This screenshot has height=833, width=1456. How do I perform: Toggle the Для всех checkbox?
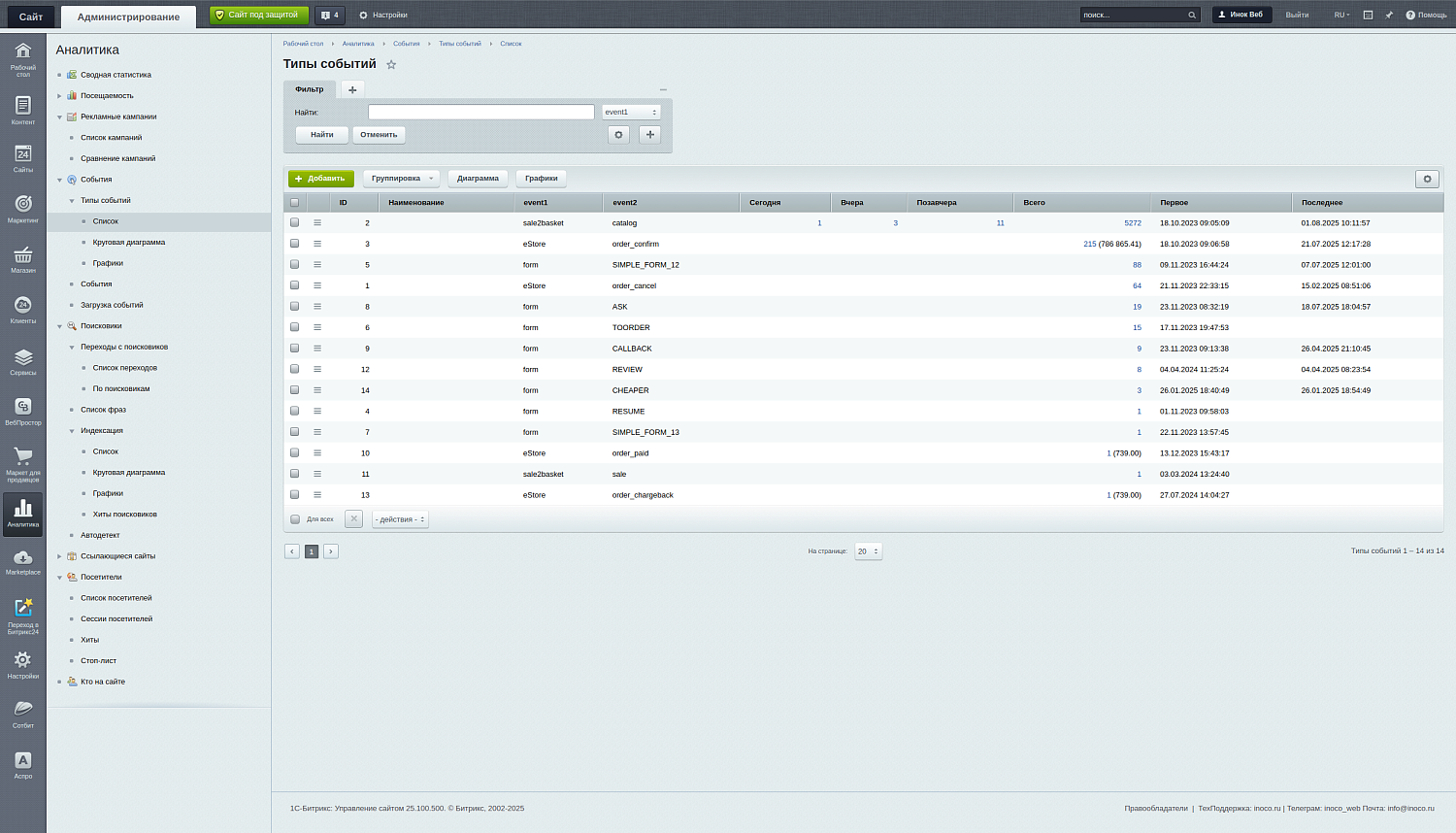[295, 519]
